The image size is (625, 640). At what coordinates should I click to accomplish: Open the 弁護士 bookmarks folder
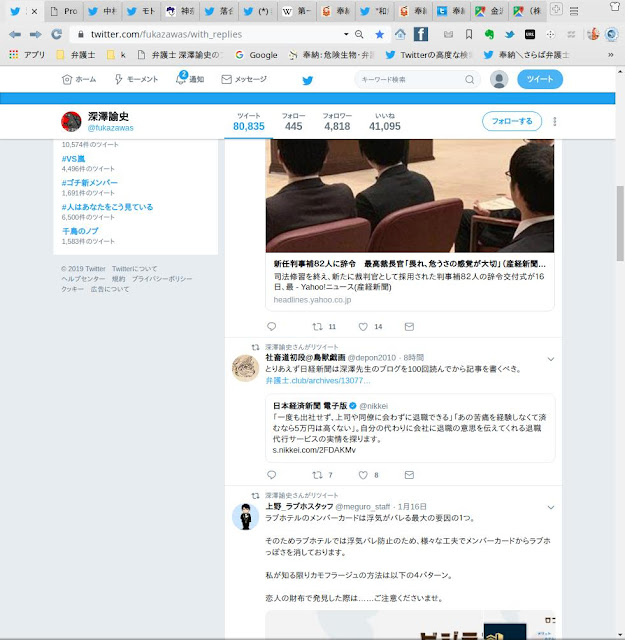[76, 55]
